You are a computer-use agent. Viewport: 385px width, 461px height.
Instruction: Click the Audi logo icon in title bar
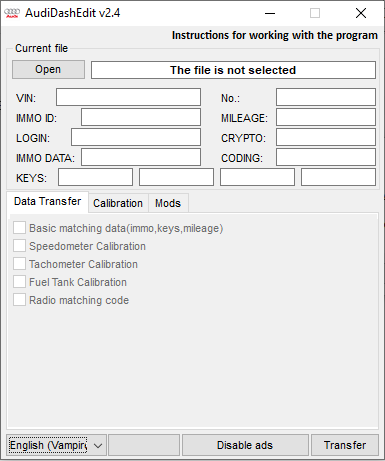pos(12,13)
